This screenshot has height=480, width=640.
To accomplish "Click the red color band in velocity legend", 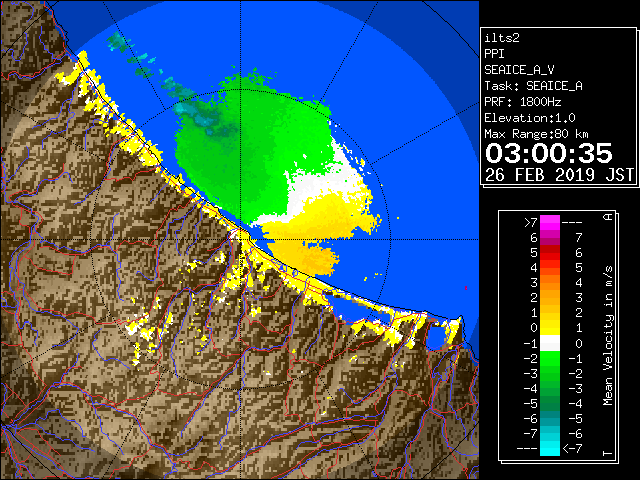I will coord(550,253).
